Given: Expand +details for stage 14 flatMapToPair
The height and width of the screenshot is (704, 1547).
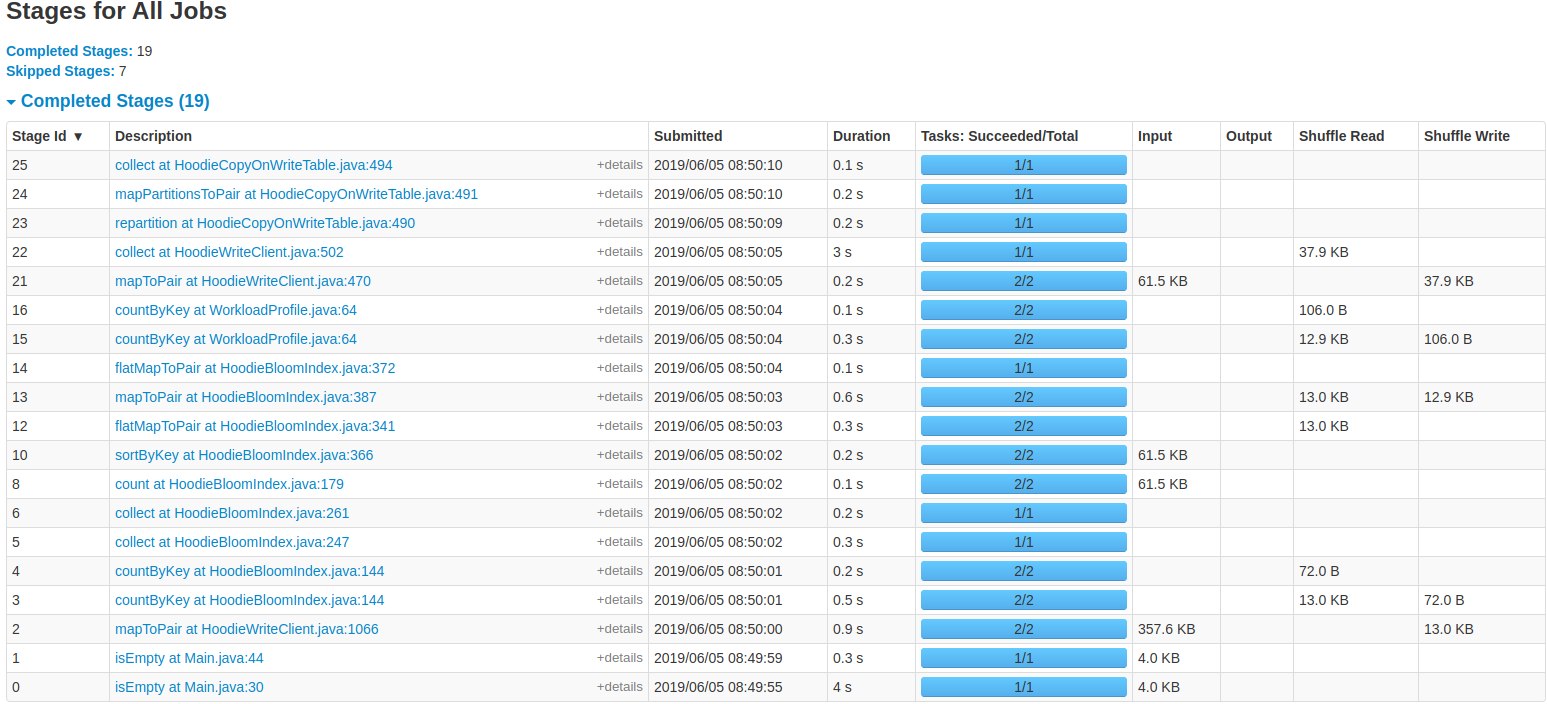Looking at the screenshot, I should [x=620, y=368].
